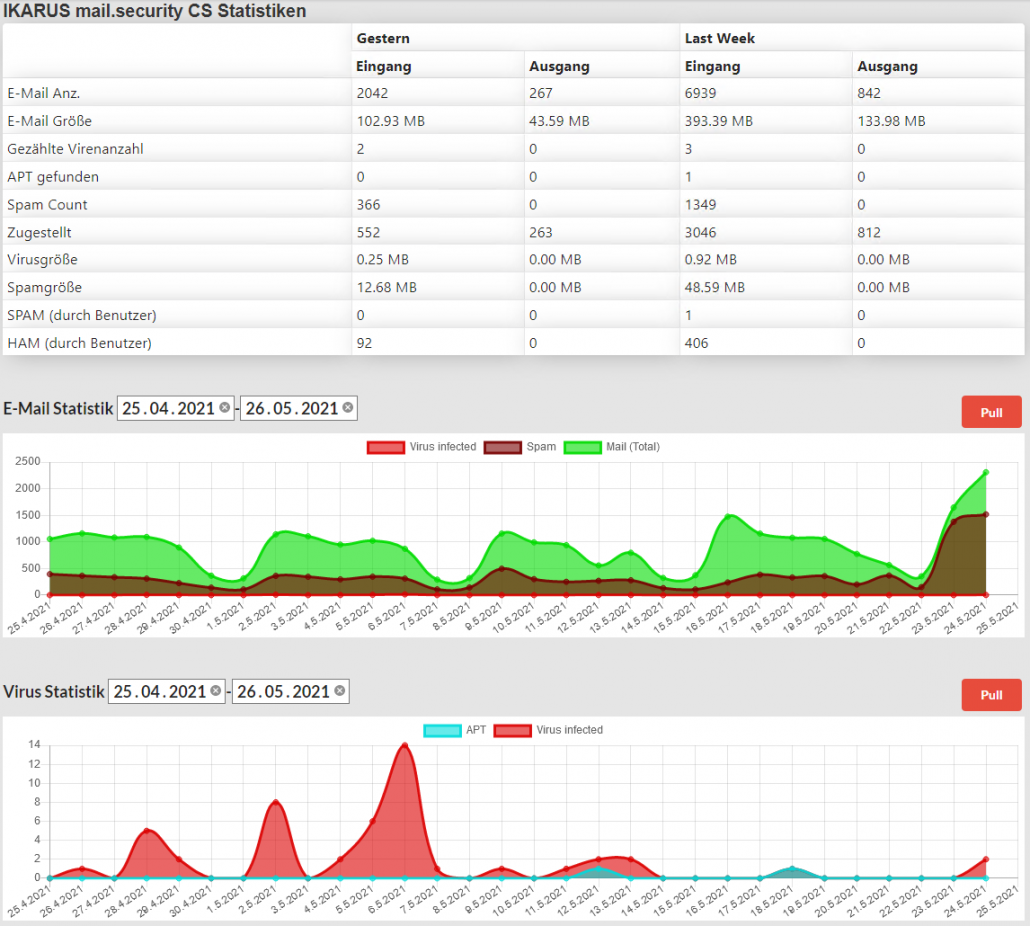
Task: Click the Virus Statistik section heading
Action: [x=54, y=692]
